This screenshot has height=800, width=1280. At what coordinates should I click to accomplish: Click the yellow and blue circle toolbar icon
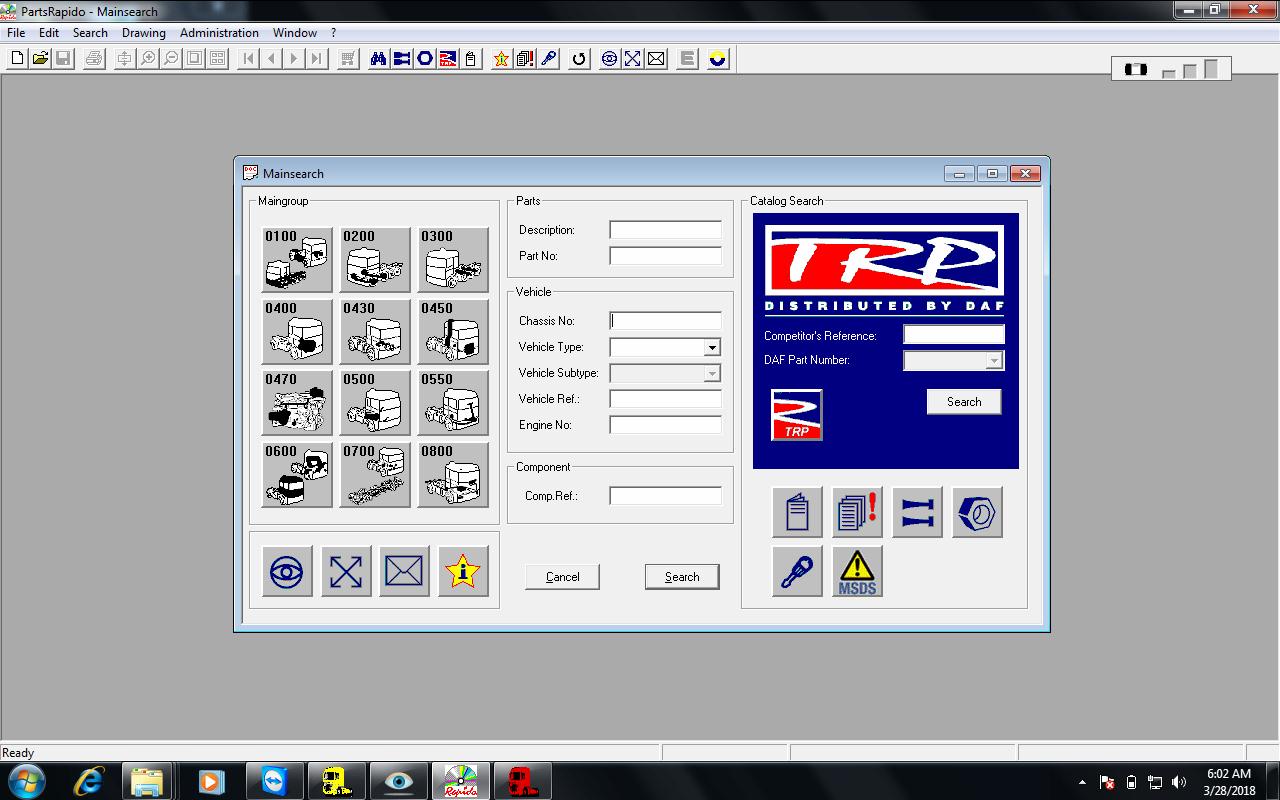[x=717, y=58]
